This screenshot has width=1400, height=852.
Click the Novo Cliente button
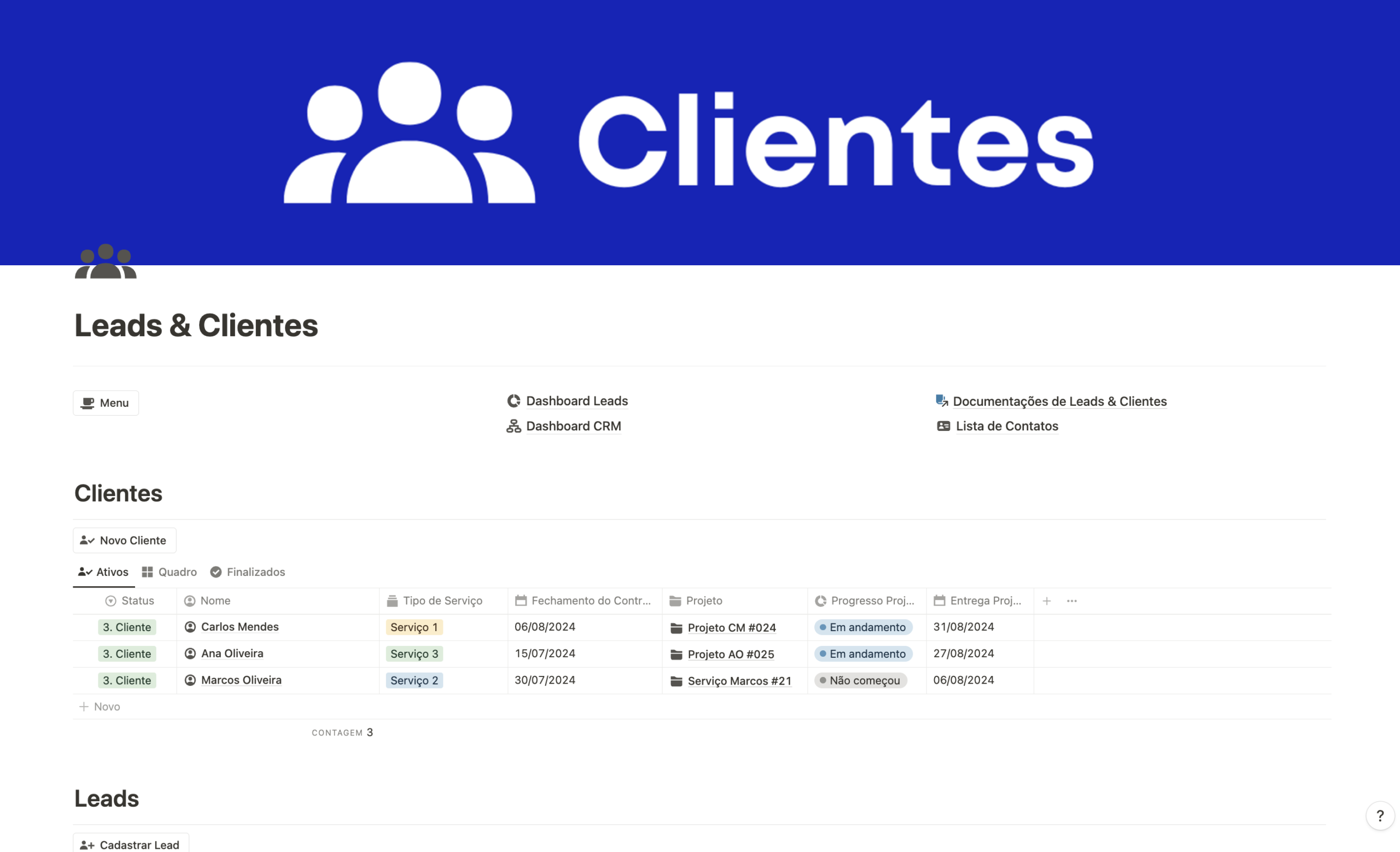(x=125, y=540)
